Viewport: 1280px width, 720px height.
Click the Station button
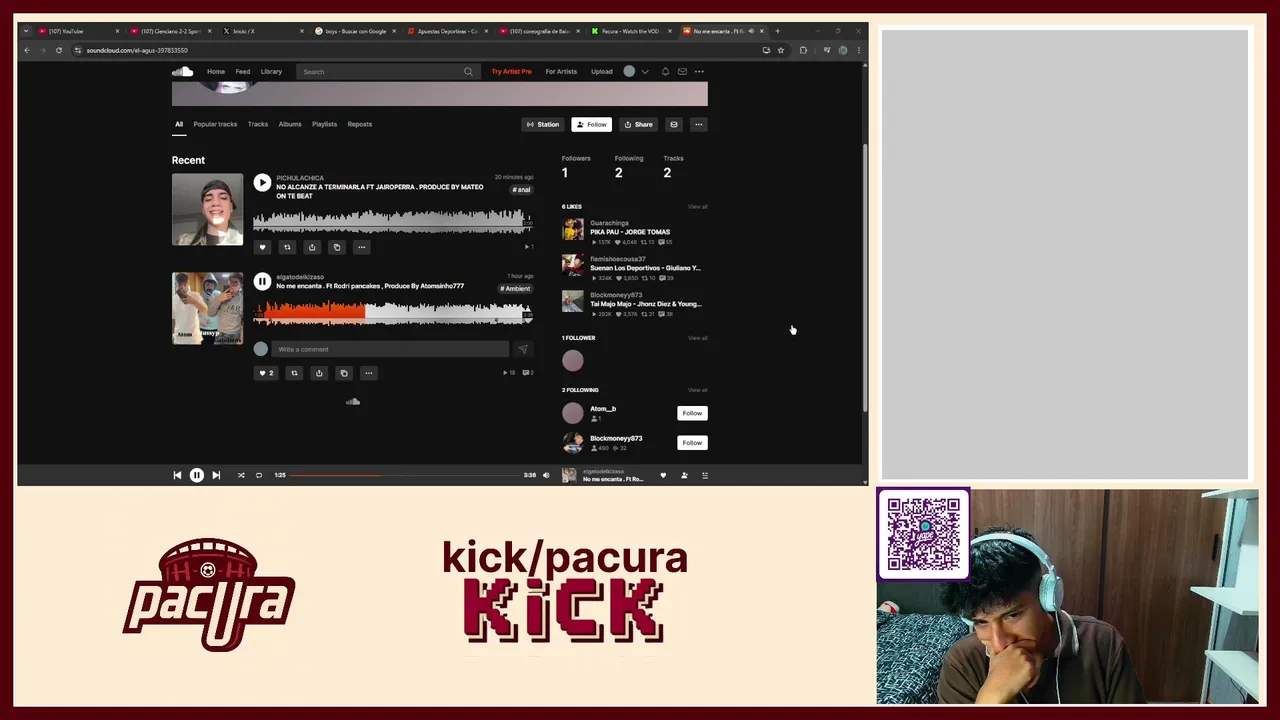[543, 124]
